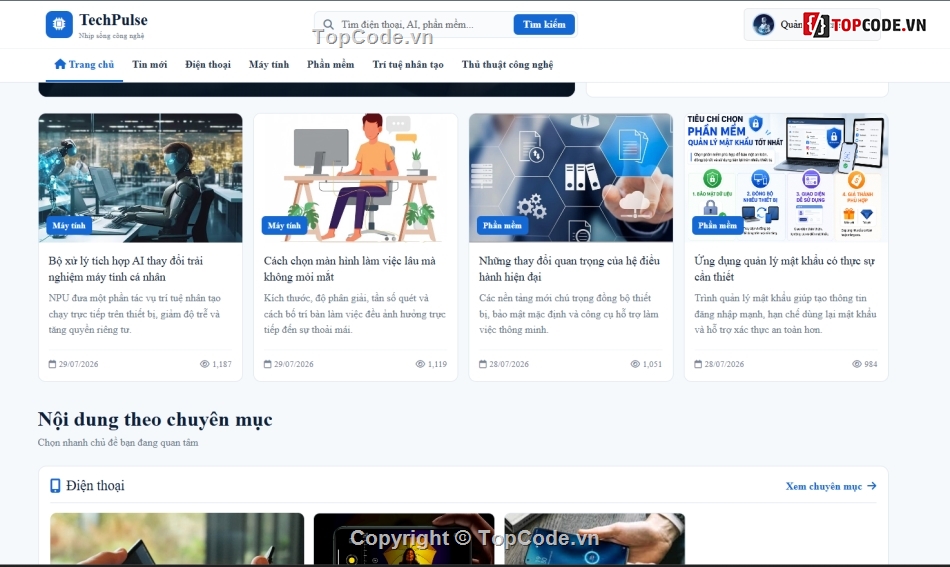Click eye icon beside 984 views
This screenshot has width=950, height=567.
[x=857, y=364]
